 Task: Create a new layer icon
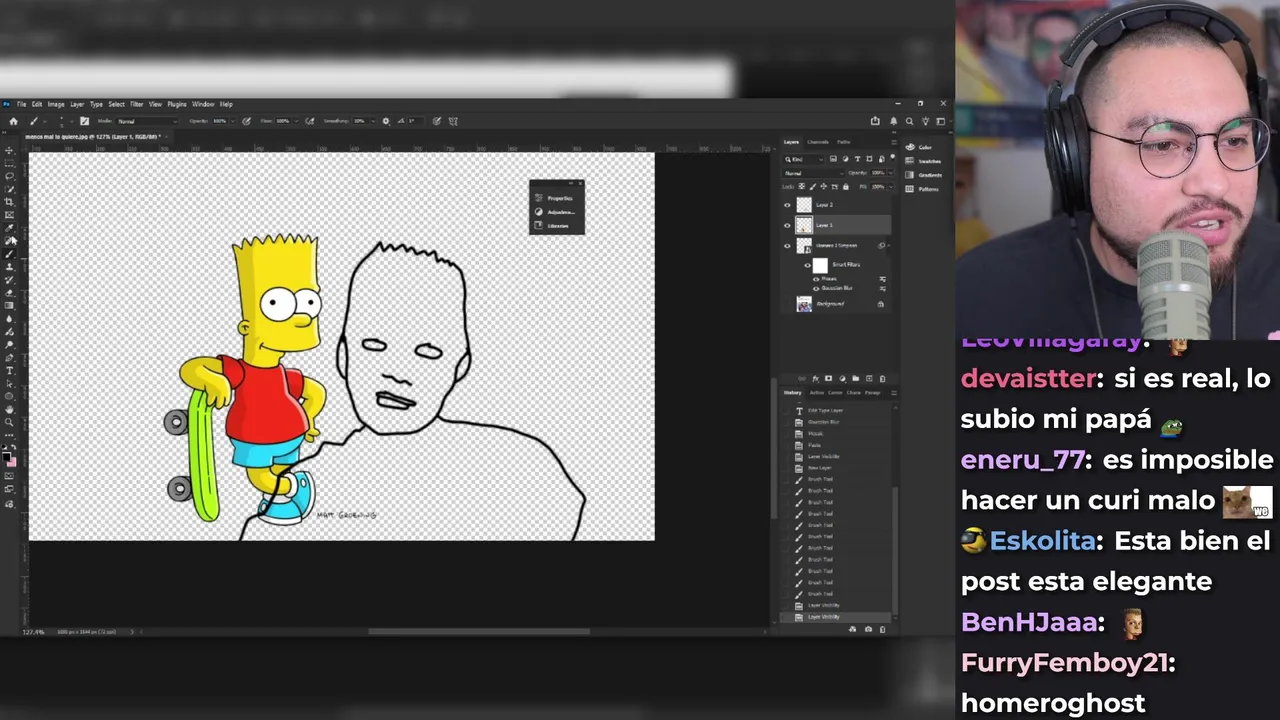pos(869,378)
